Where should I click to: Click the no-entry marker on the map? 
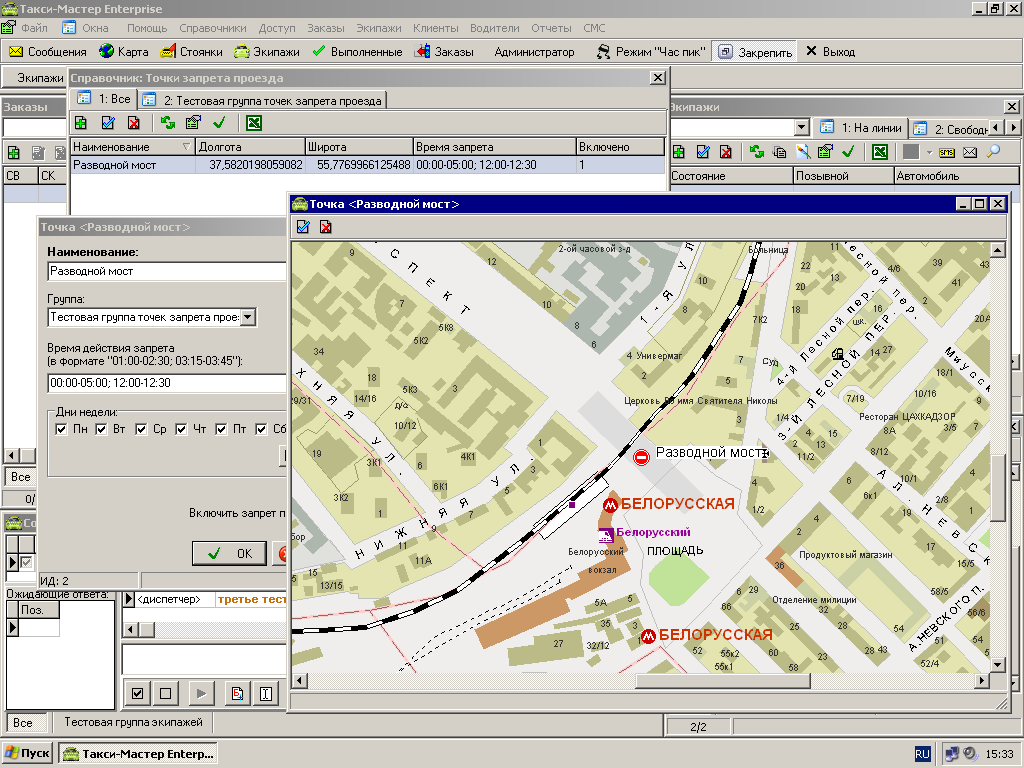coord(642,456)
